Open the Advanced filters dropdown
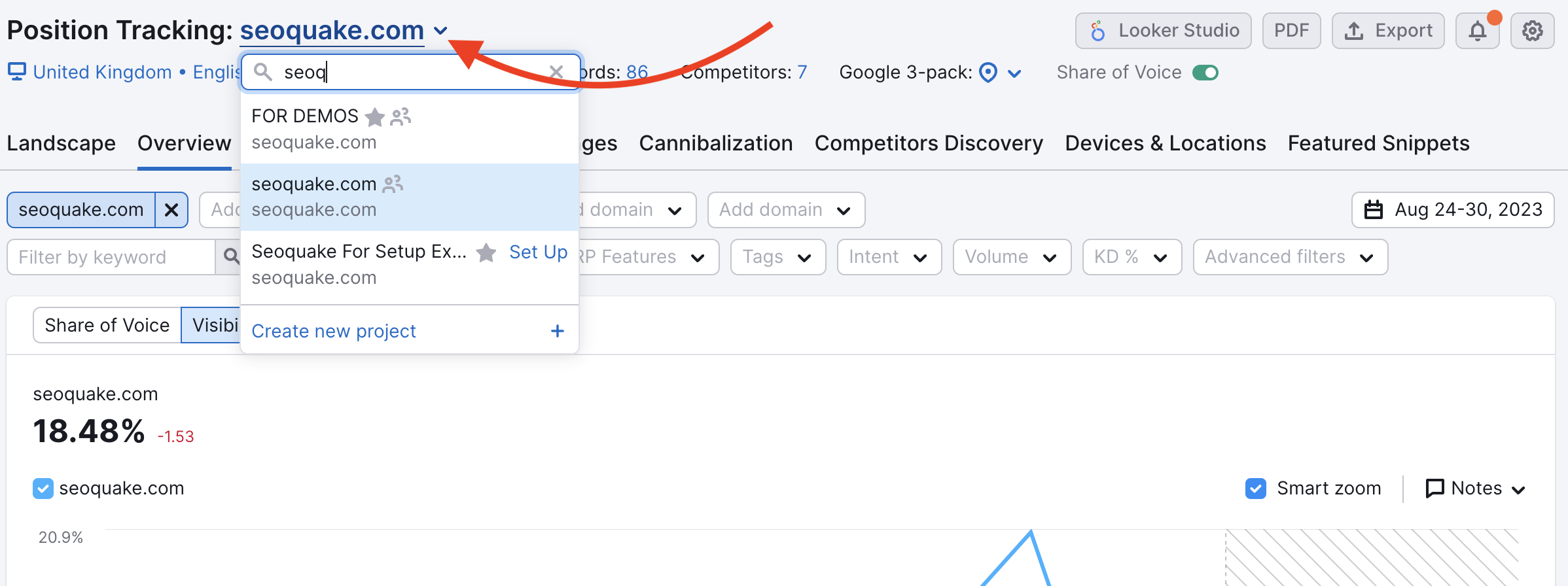 click(1291, 257)
